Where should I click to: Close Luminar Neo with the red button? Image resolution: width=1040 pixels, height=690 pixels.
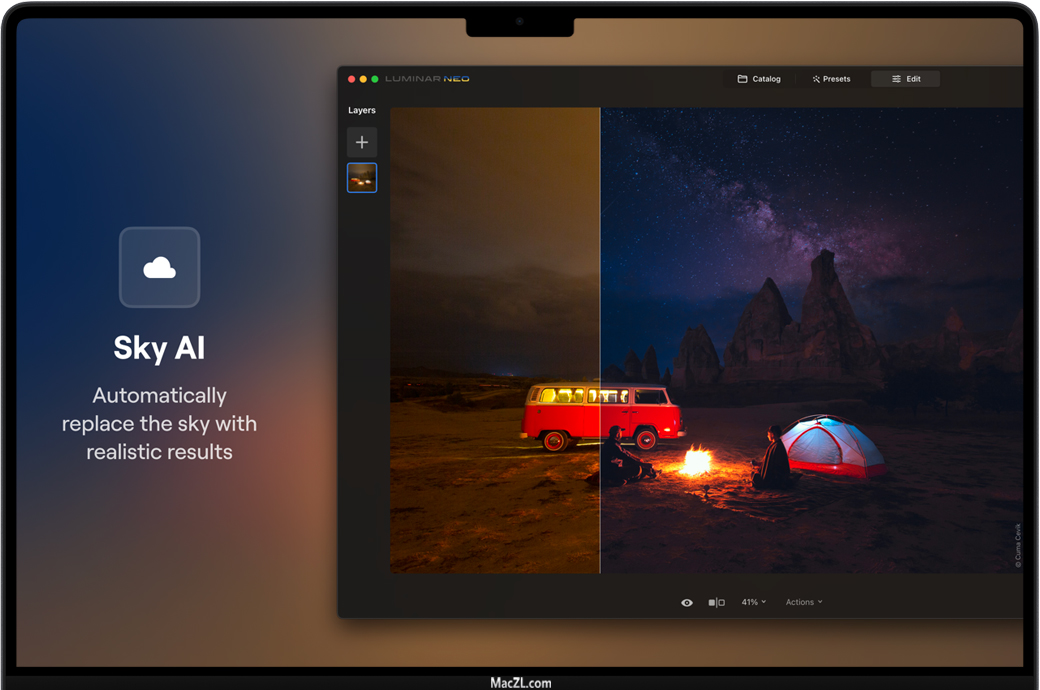pos(351,79)
